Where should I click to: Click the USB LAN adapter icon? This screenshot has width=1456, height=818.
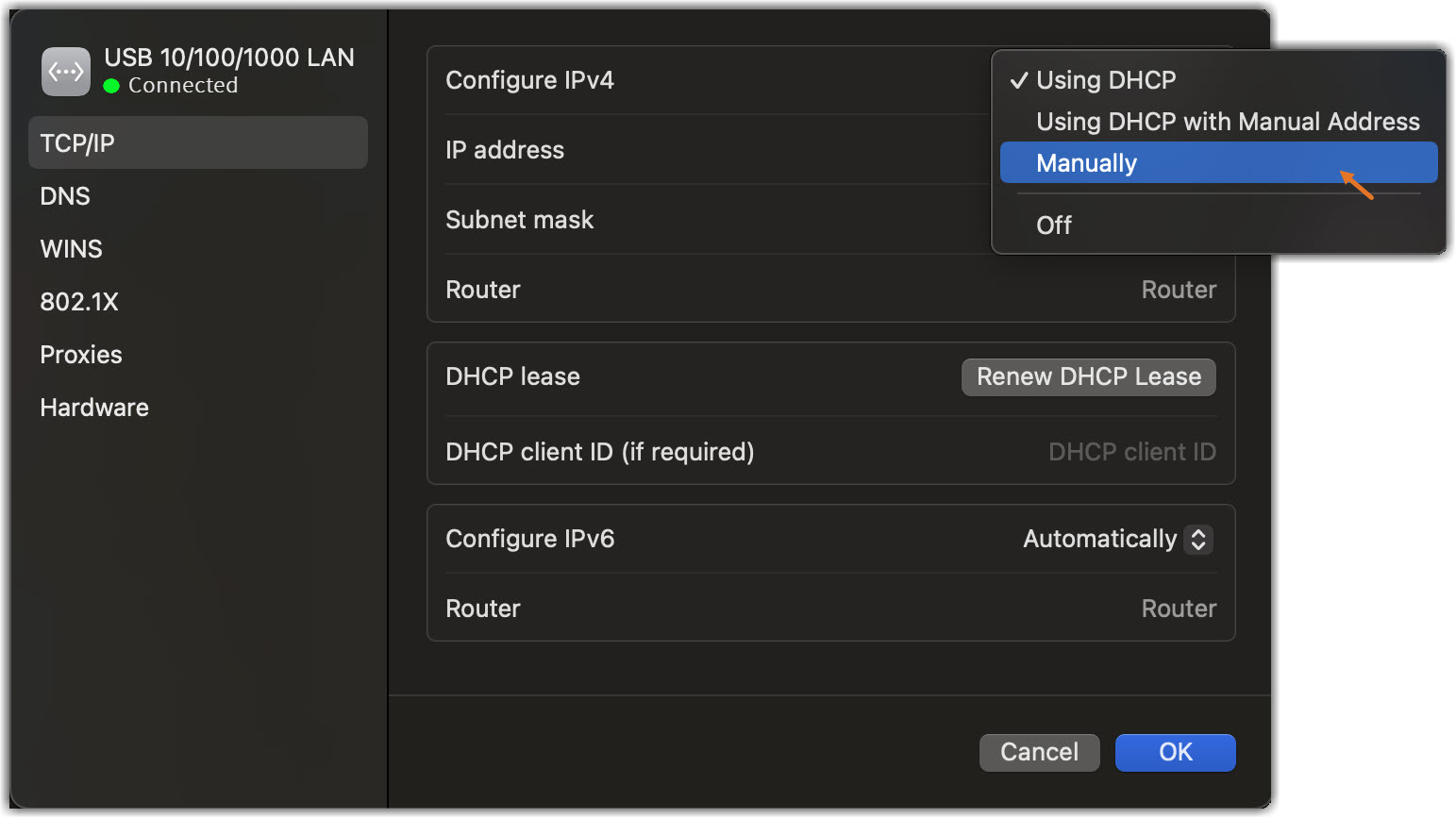click(x=66, y=72)
